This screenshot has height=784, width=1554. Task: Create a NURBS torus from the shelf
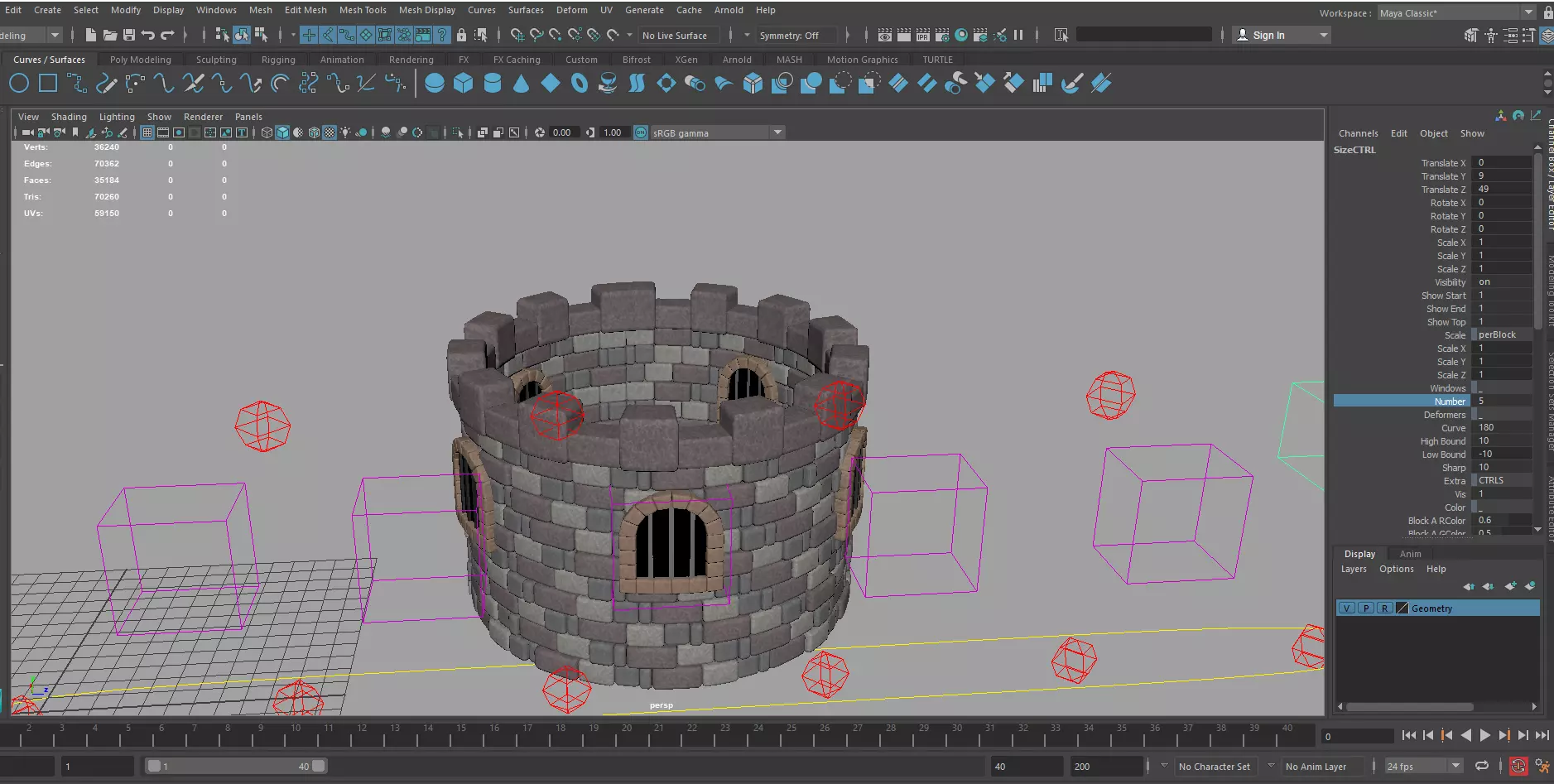579,83
